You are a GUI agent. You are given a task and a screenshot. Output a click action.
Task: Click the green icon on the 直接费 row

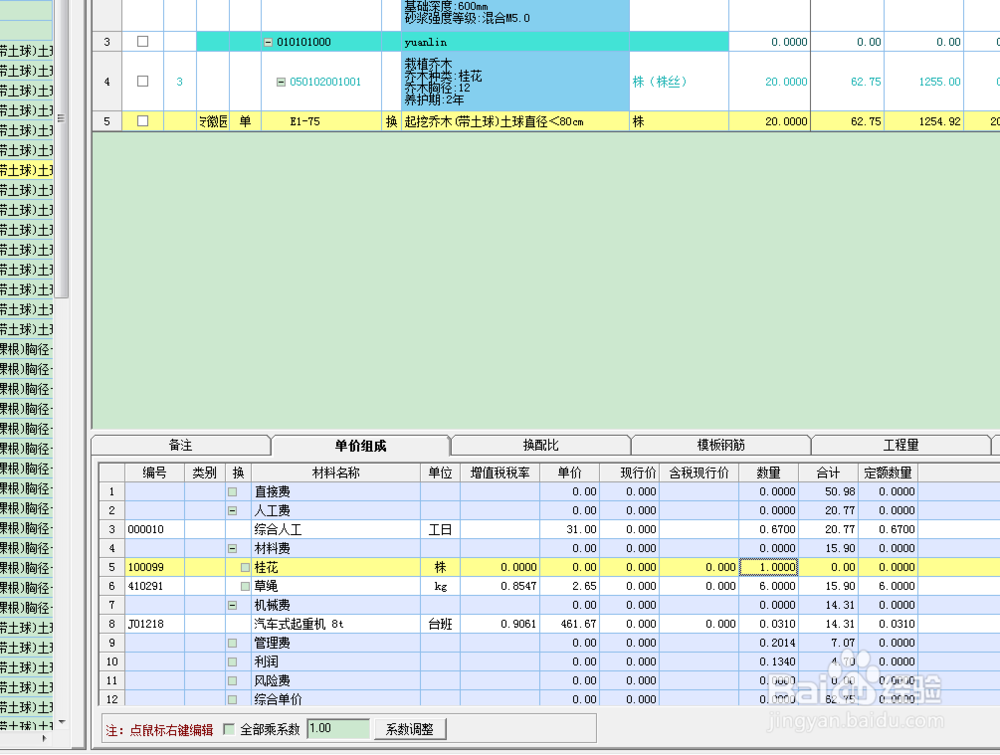(232, 492)
